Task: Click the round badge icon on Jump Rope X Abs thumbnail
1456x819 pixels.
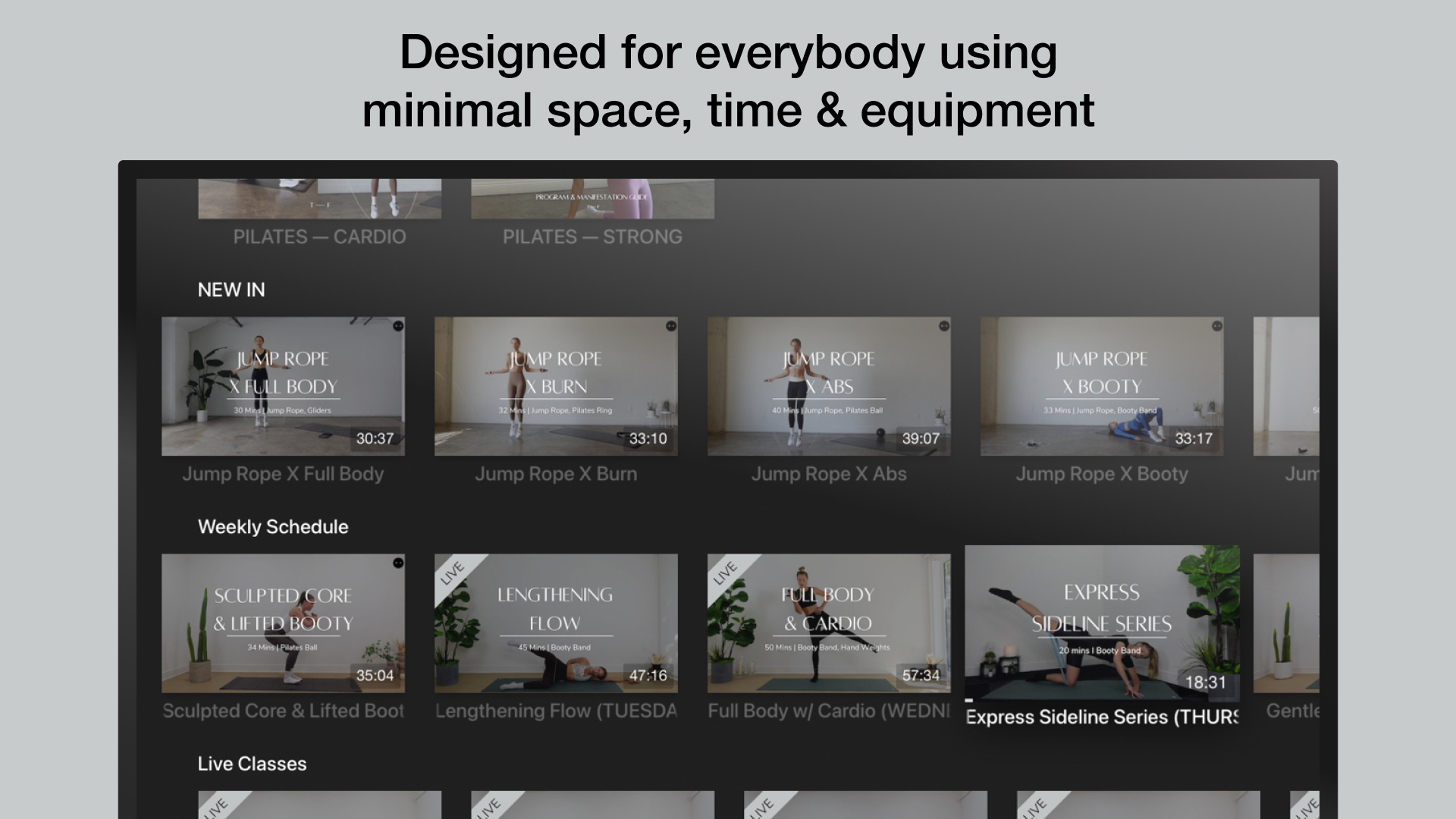Action: tap(944, 326)
